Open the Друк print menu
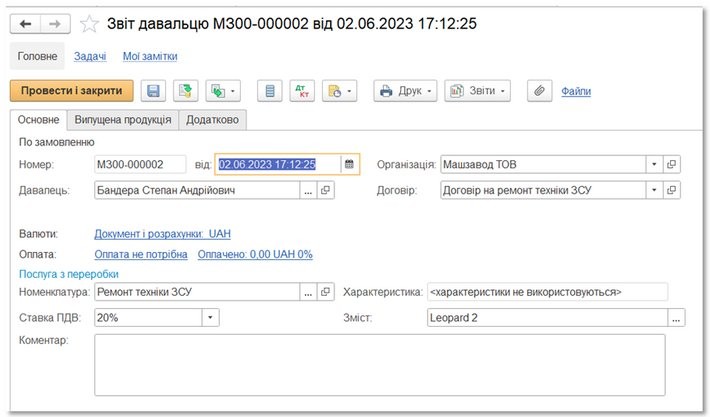 tap(405, 91)
